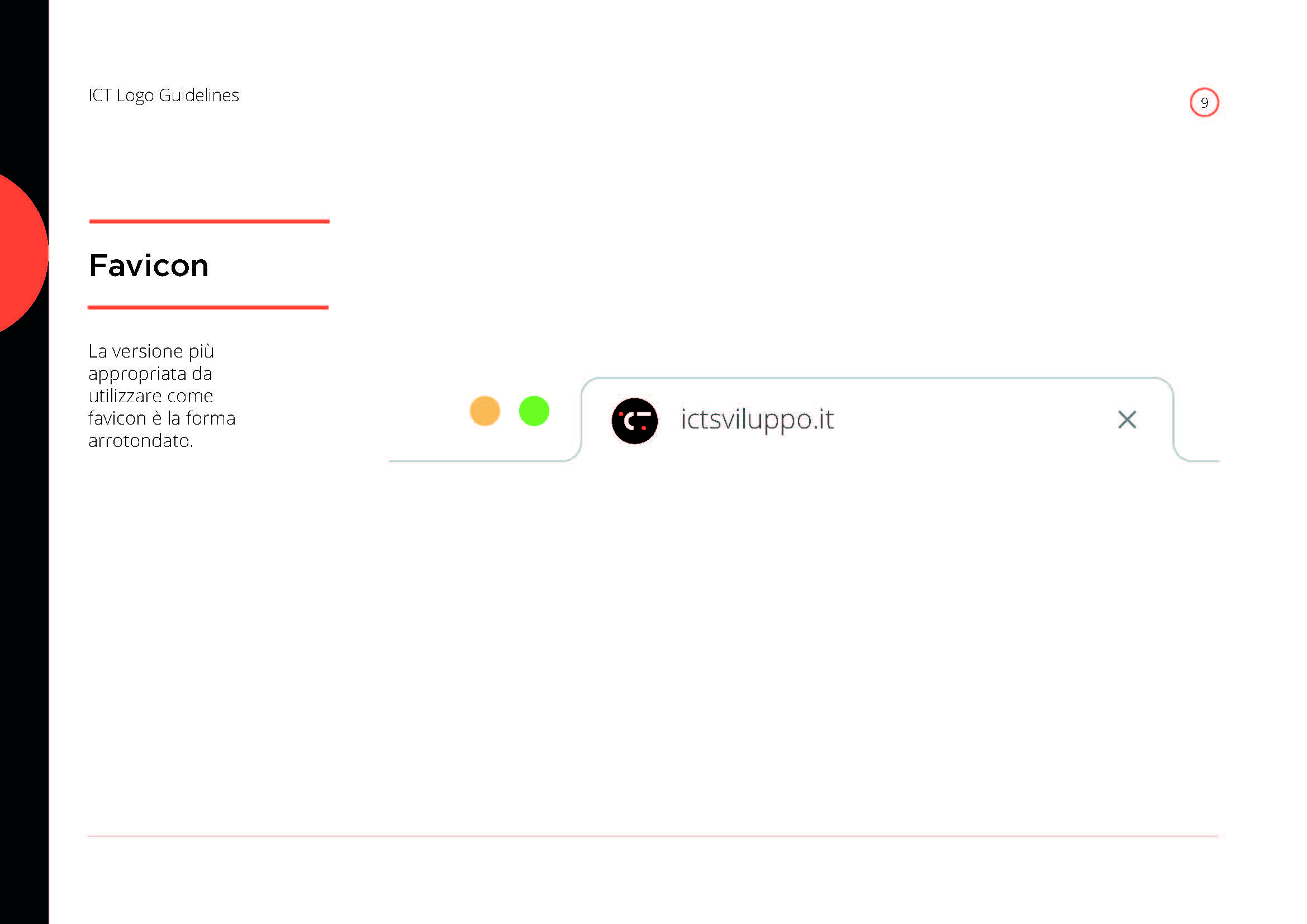Image resolution: width=1307 pixels, height=924 pixels.
Task: Click the text line utilizzare come
Action: (151, 396)
